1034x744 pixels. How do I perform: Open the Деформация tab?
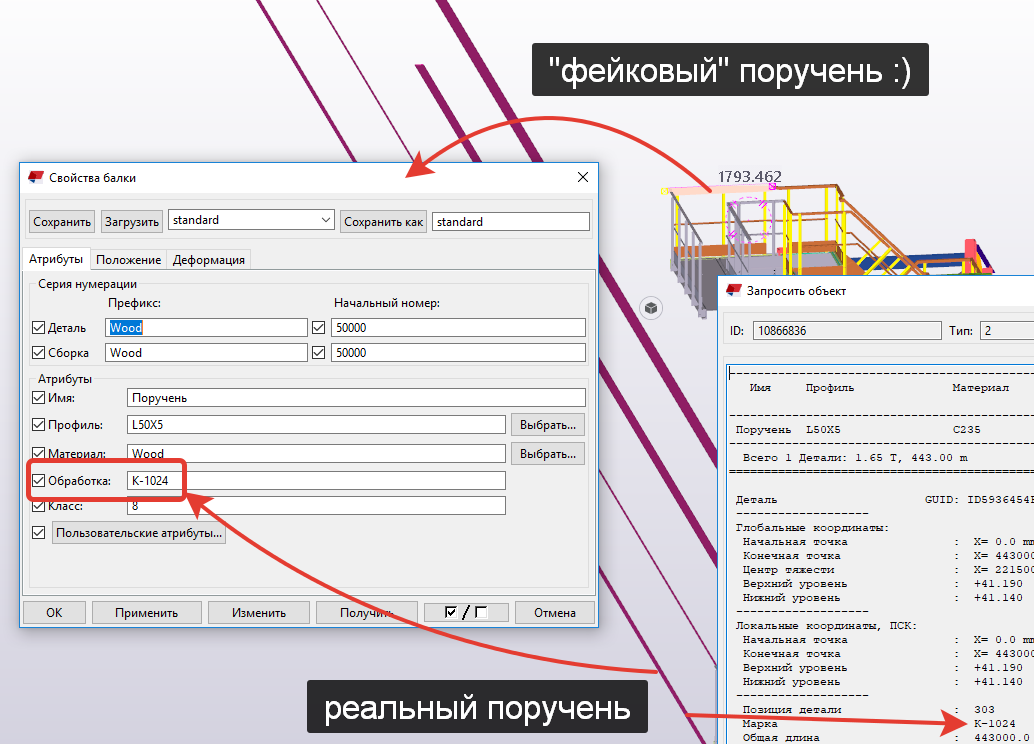[x=208, y=260]
